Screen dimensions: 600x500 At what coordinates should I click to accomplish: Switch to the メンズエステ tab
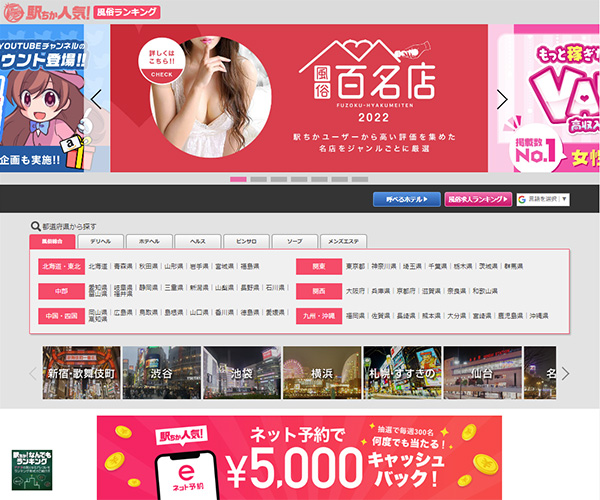(343, 241)
